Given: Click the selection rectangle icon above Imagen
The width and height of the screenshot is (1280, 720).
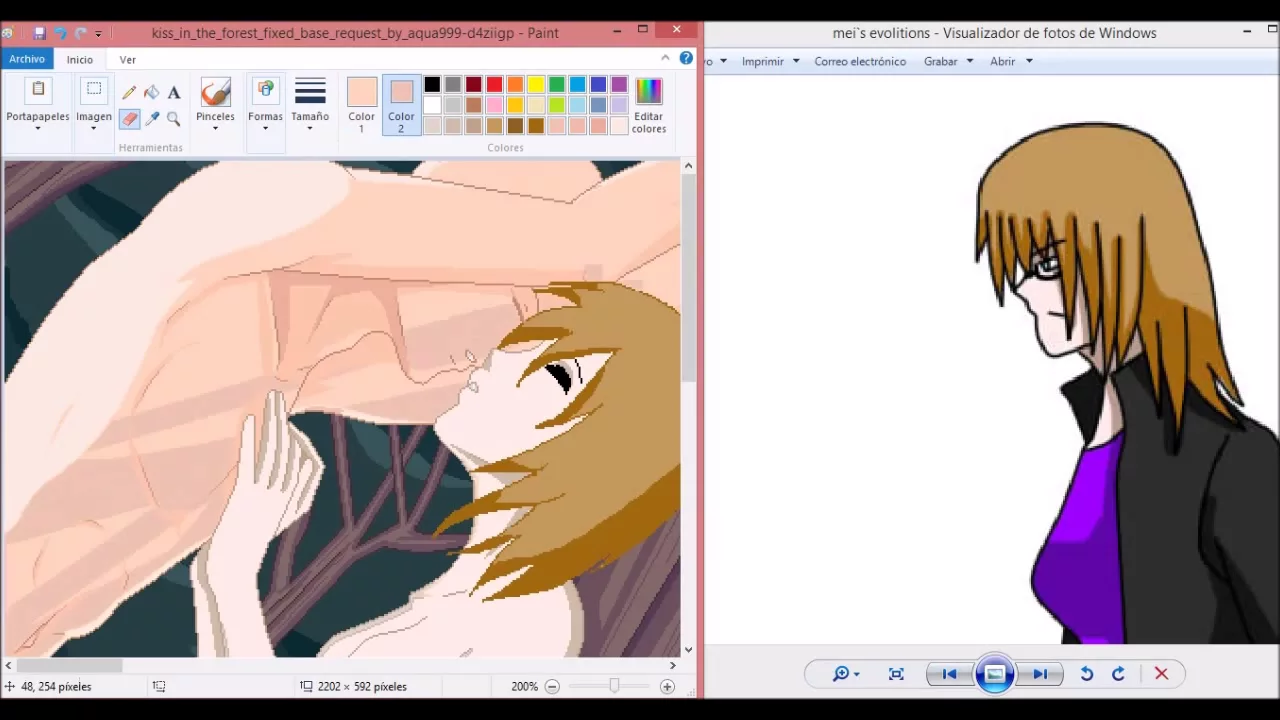Looking at the screenshot, I should (94, 91).
